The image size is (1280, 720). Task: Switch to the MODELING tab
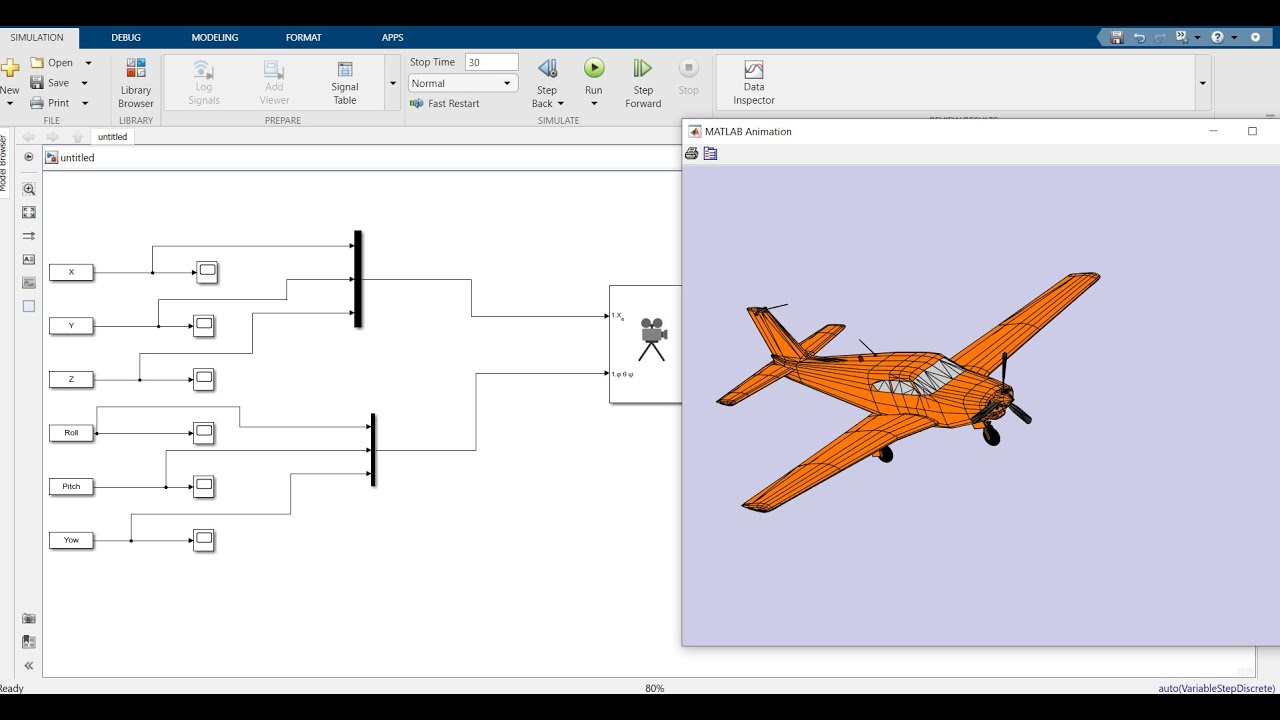pos(215,37)
